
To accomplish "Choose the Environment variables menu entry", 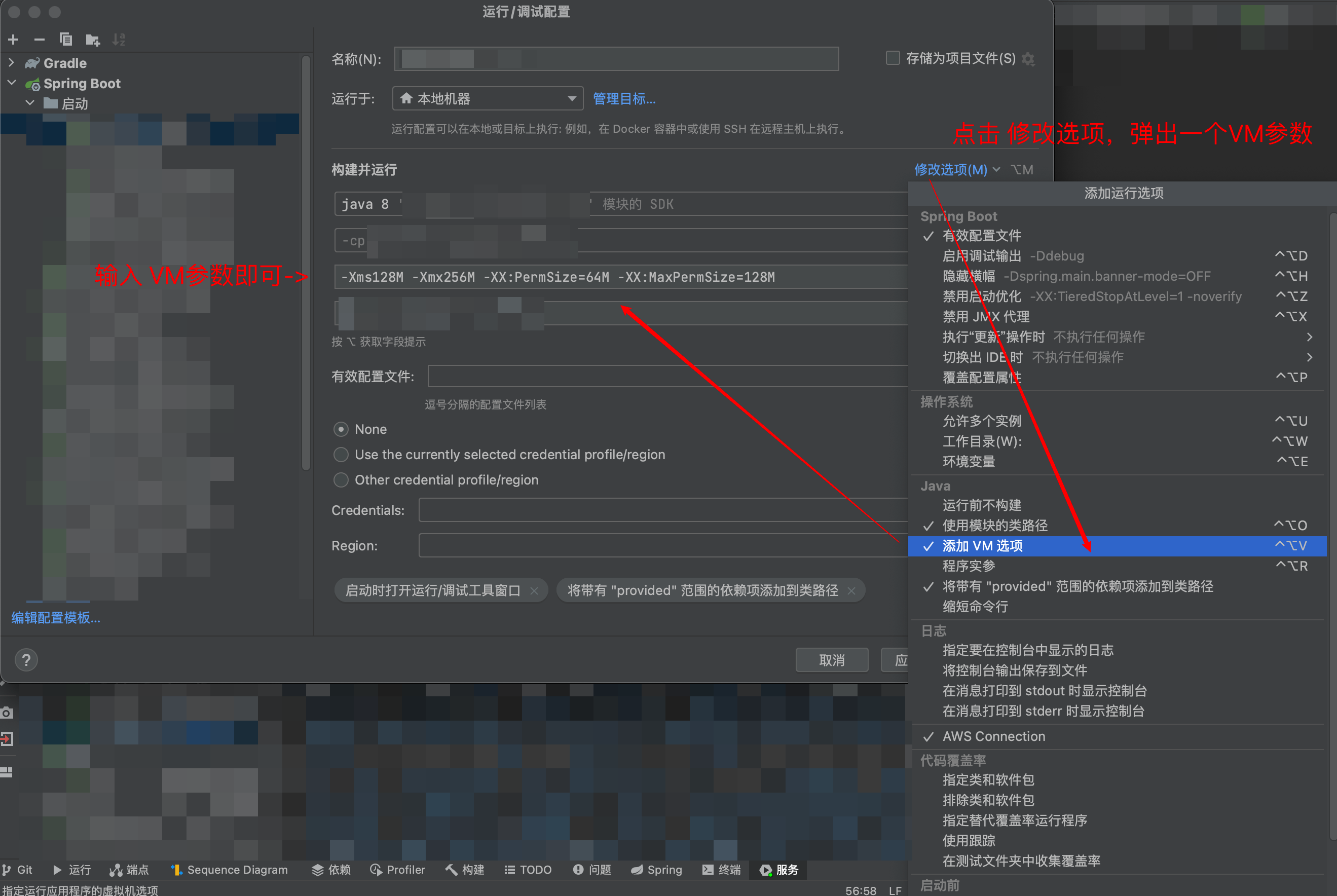I will coord(969,461).
